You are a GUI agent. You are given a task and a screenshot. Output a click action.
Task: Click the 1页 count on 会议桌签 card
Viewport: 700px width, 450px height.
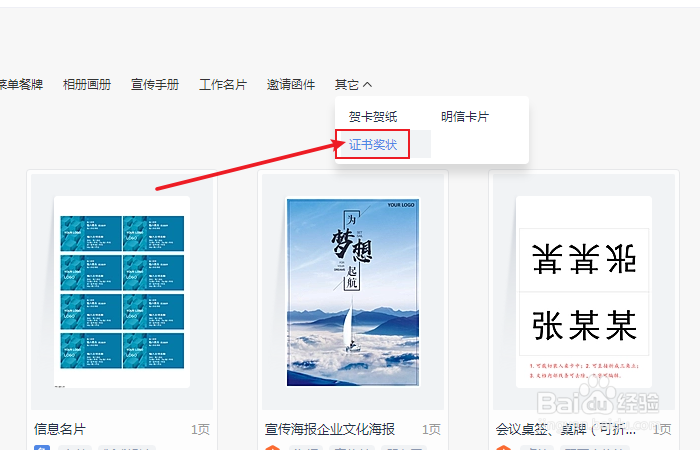click(662, 429)
